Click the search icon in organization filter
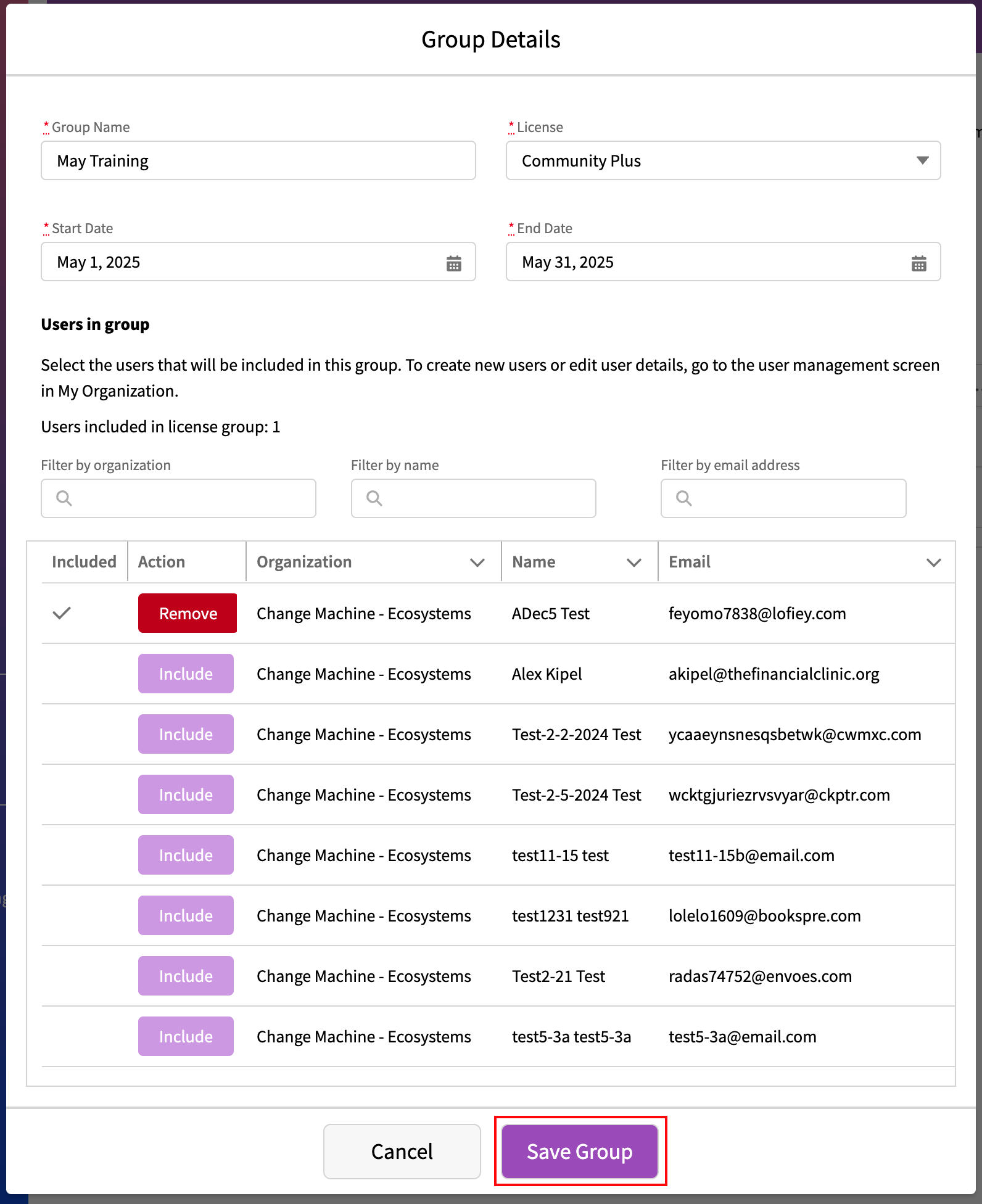 (64, 498)
